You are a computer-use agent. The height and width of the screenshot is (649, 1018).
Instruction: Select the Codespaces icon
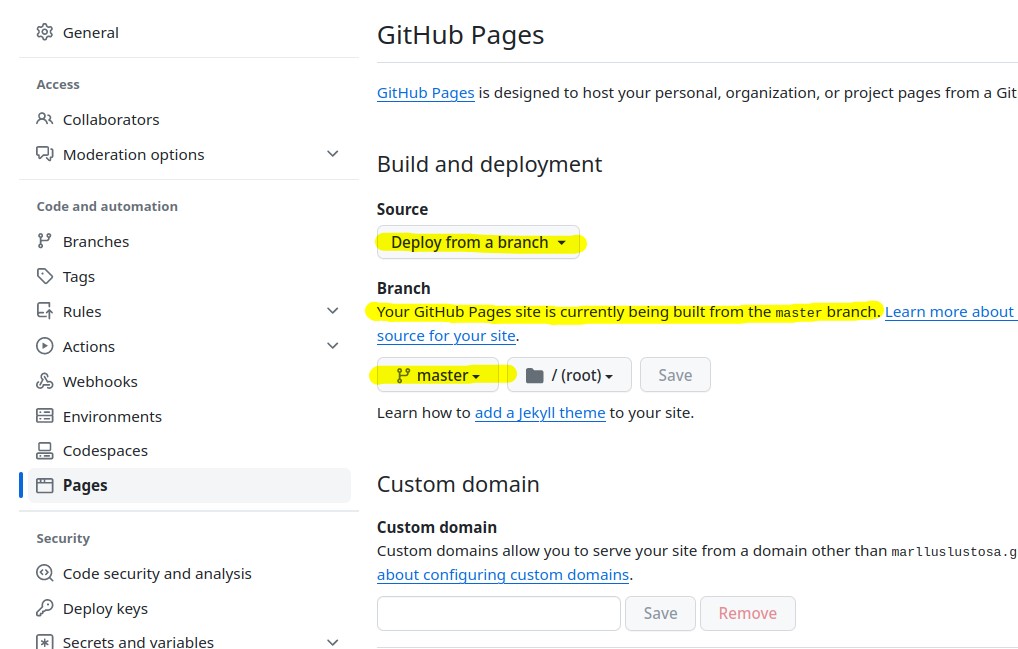(43, 450)
